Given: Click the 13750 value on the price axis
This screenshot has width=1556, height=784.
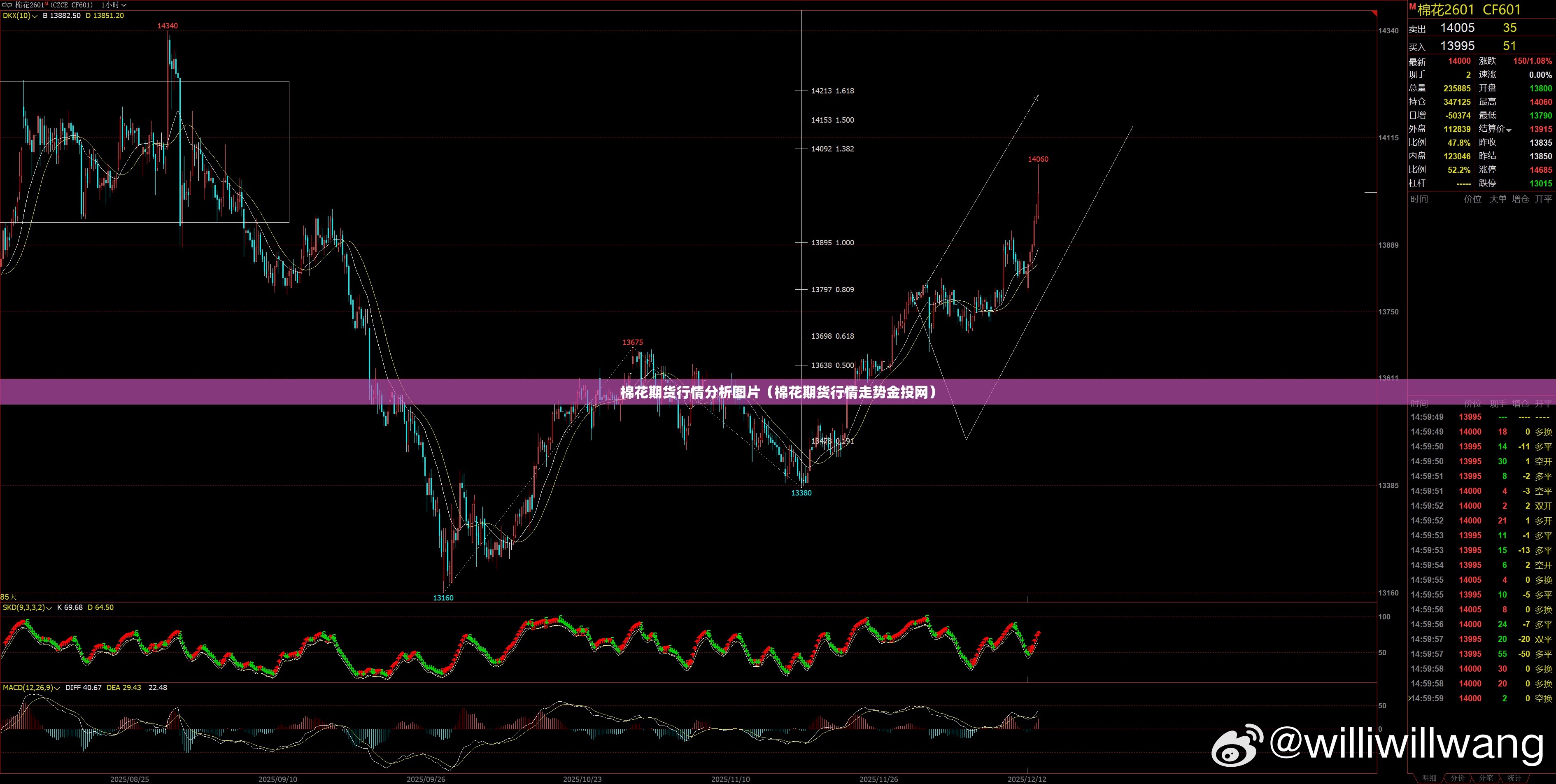Looking at the screenshot, I should coord(1388,312).
